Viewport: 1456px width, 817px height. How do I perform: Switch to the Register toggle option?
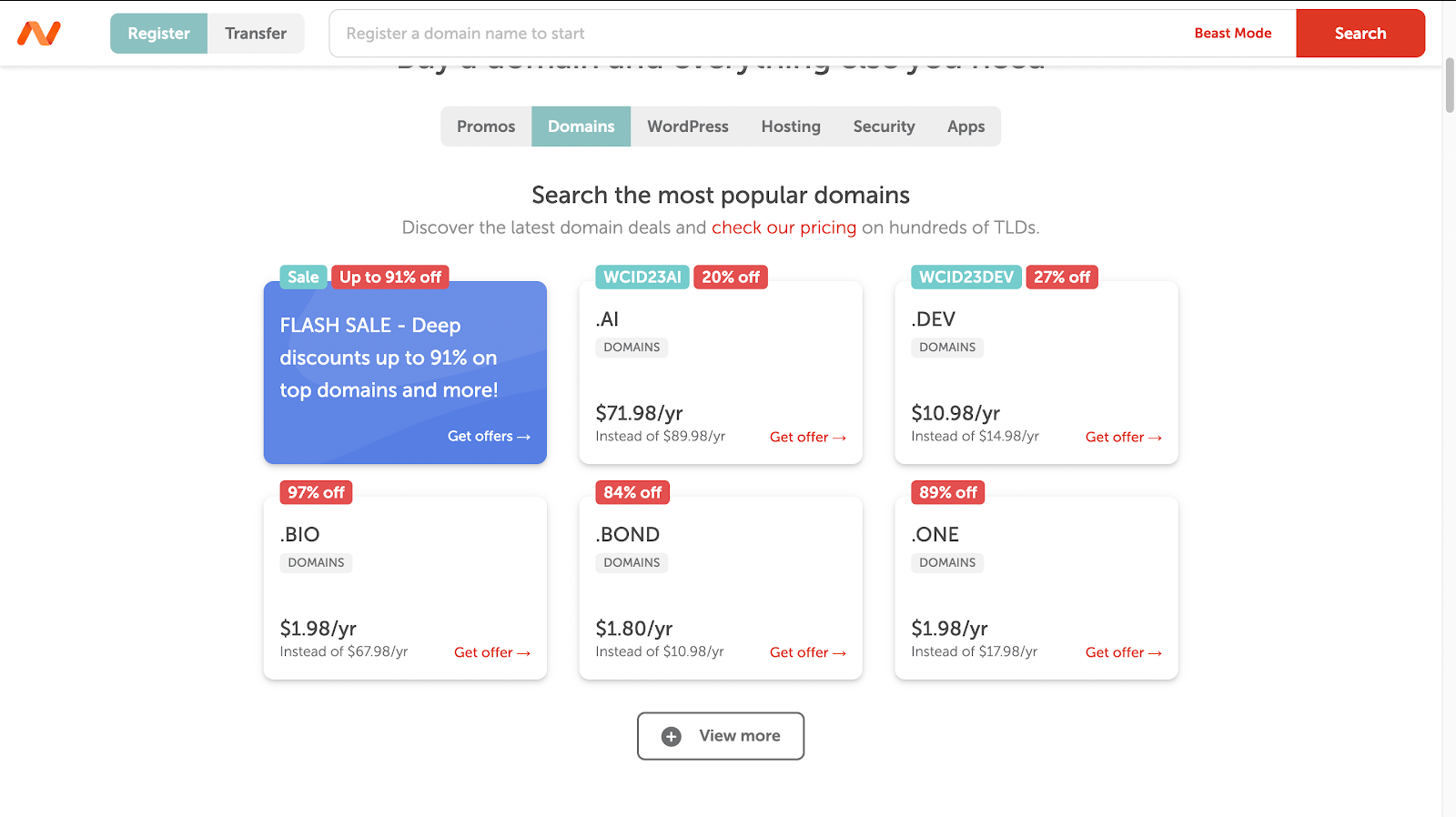(x=159, y=34)
